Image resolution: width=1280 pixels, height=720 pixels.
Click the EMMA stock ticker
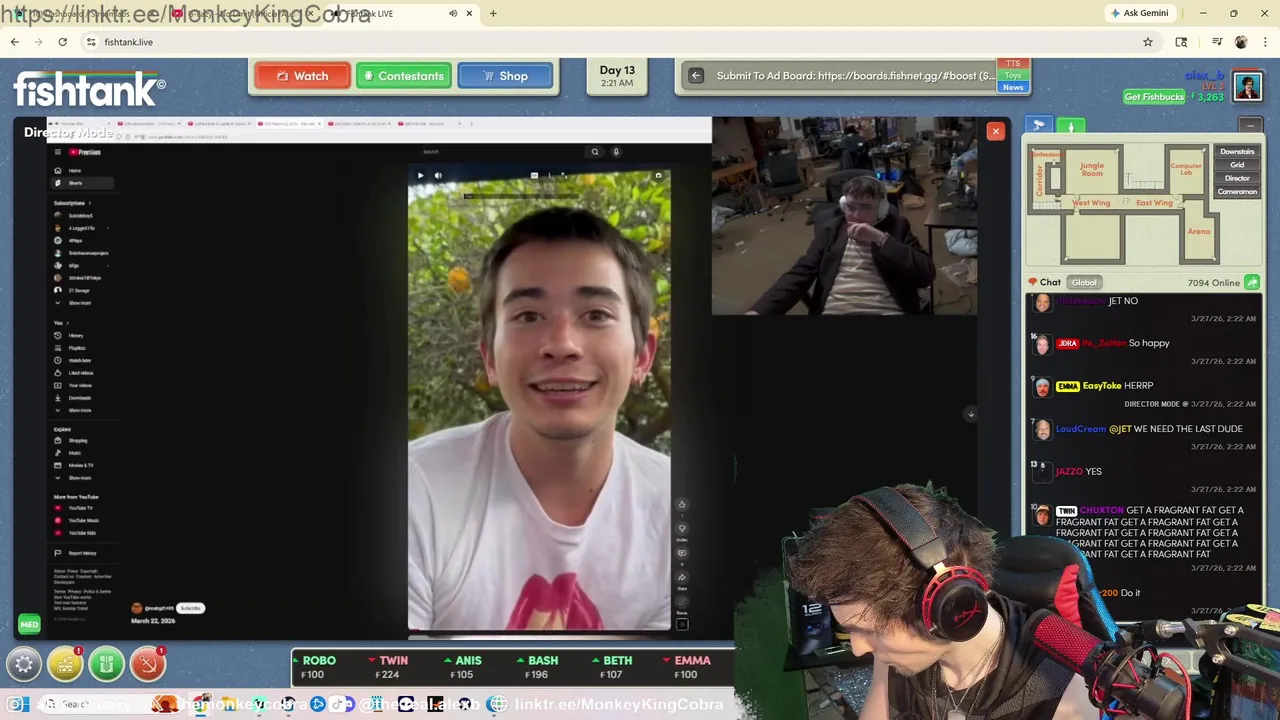tap(688, 667)
